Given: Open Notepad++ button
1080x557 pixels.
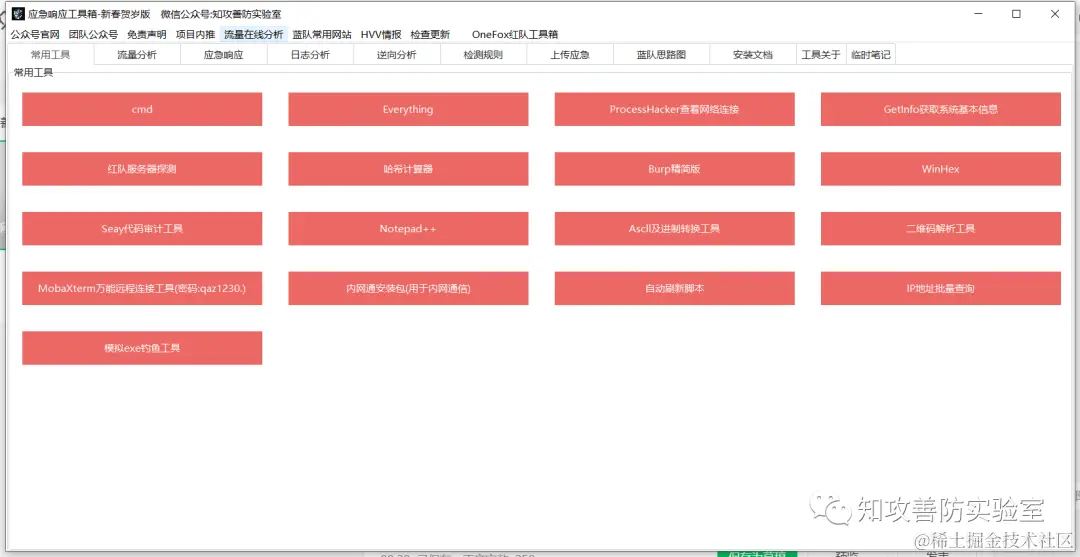Looking at the screenshot, I should [408, 229].
